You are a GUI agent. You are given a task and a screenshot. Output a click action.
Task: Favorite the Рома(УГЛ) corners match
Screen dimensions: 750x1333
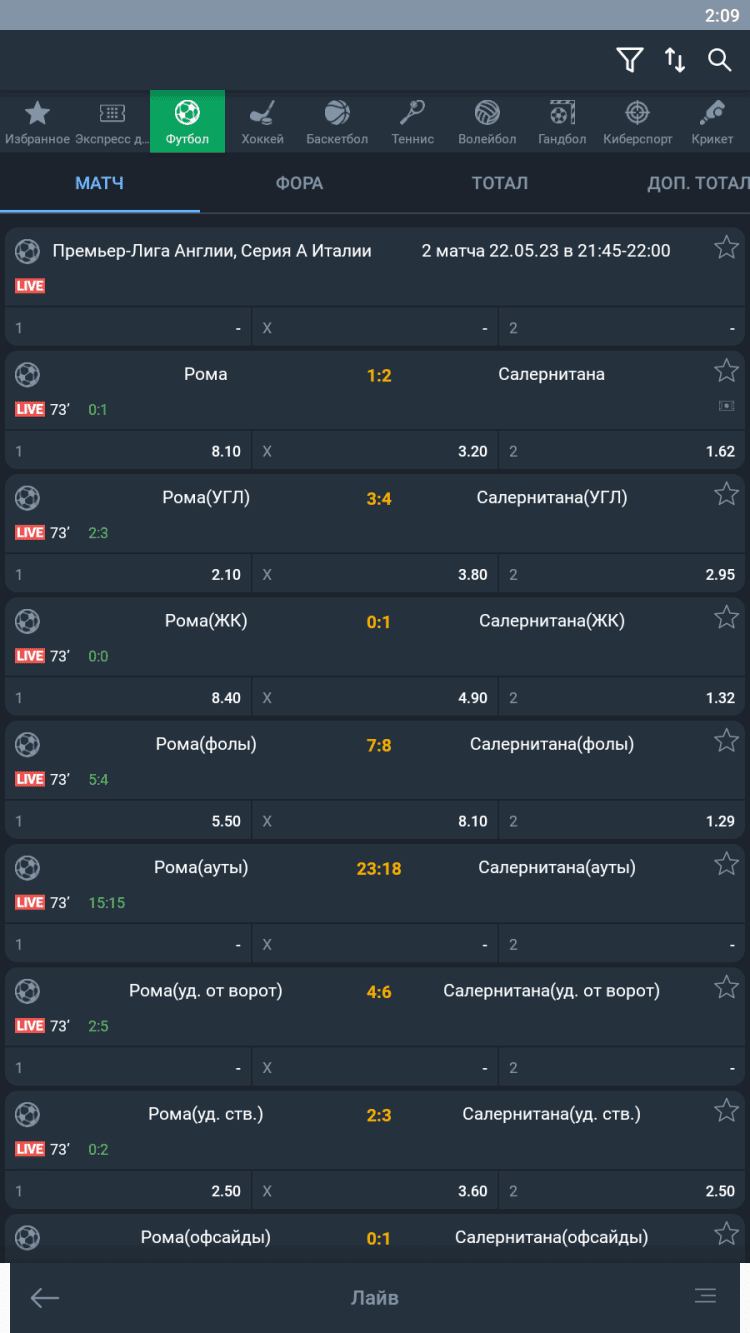(726, 494)
